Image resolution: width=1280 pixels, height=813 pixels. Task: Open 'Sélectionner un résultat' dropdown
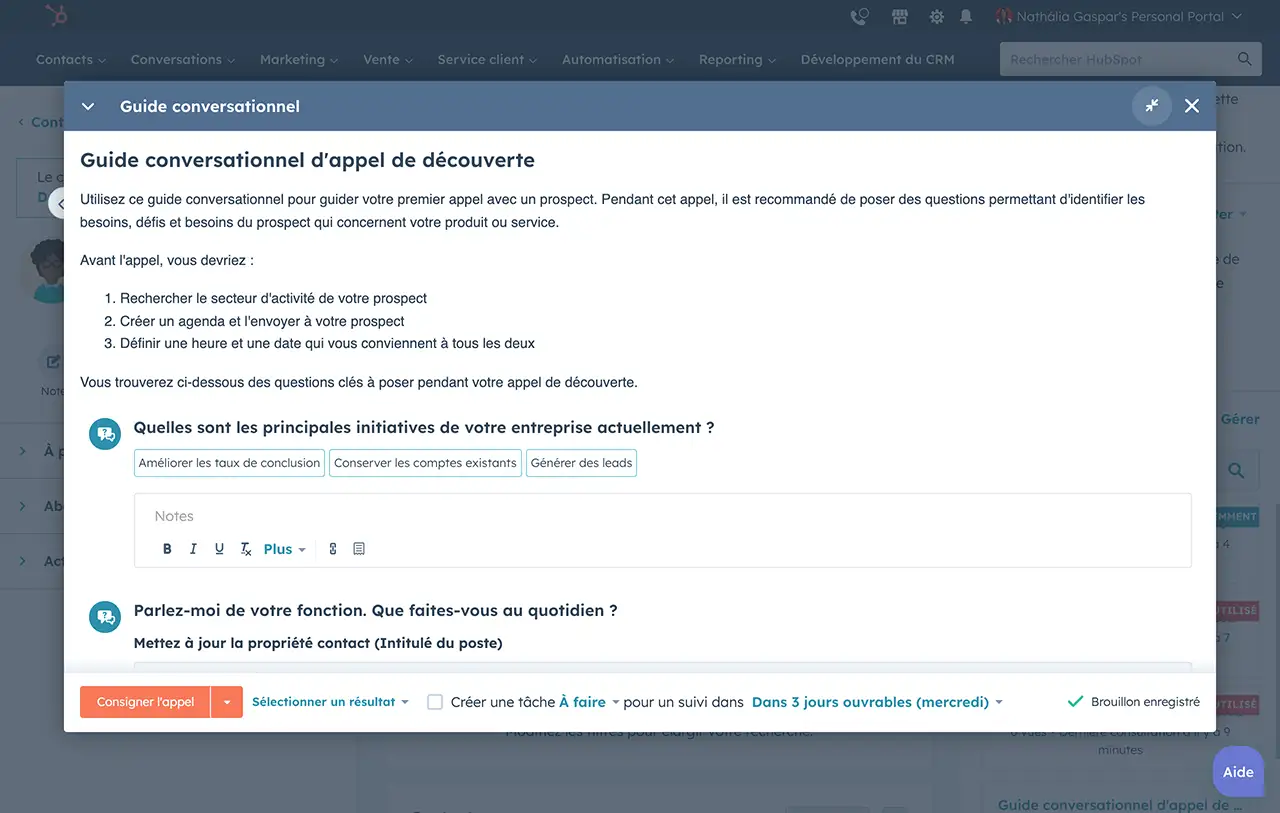pos(330,702)
